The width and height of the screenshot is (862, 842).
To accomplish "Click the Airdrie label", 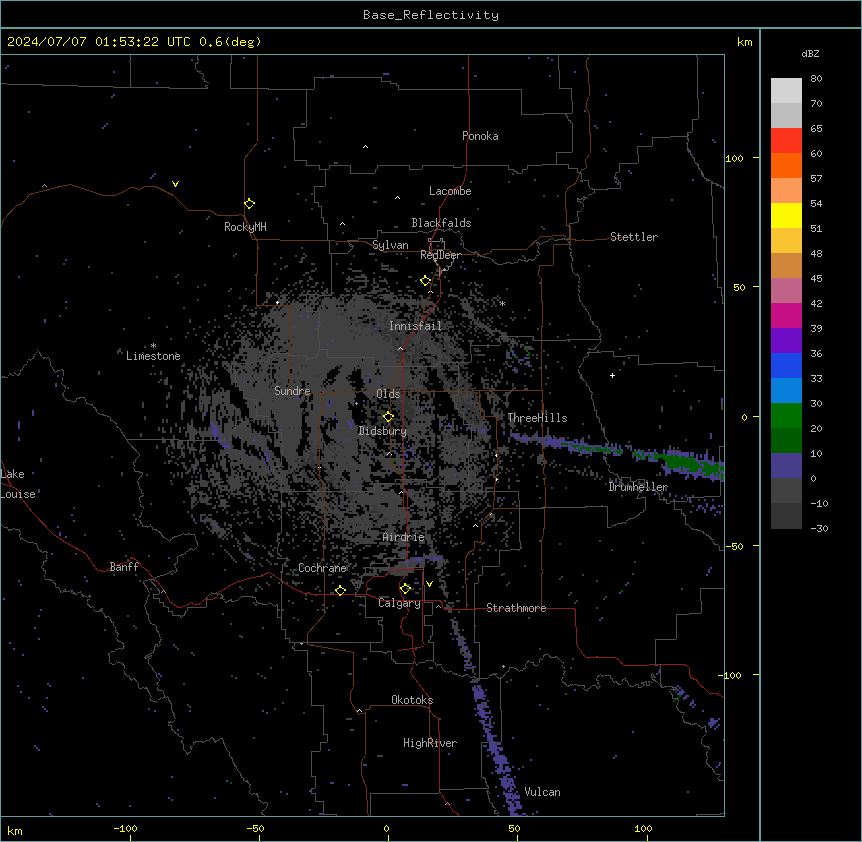I will (x=404, y=537).
